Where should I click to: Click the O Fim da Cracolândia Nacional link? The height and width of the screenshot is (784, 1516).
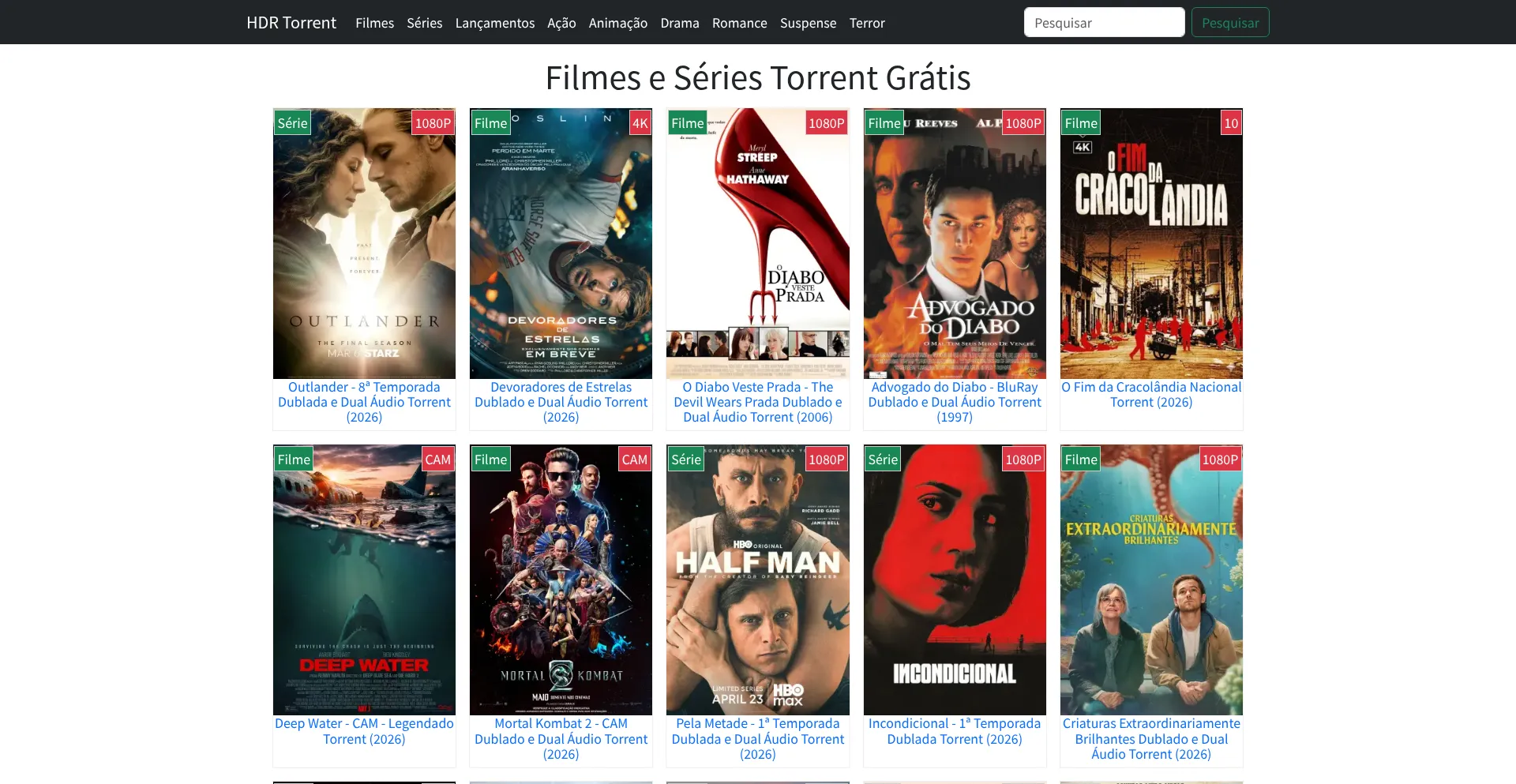point(1151,395)
